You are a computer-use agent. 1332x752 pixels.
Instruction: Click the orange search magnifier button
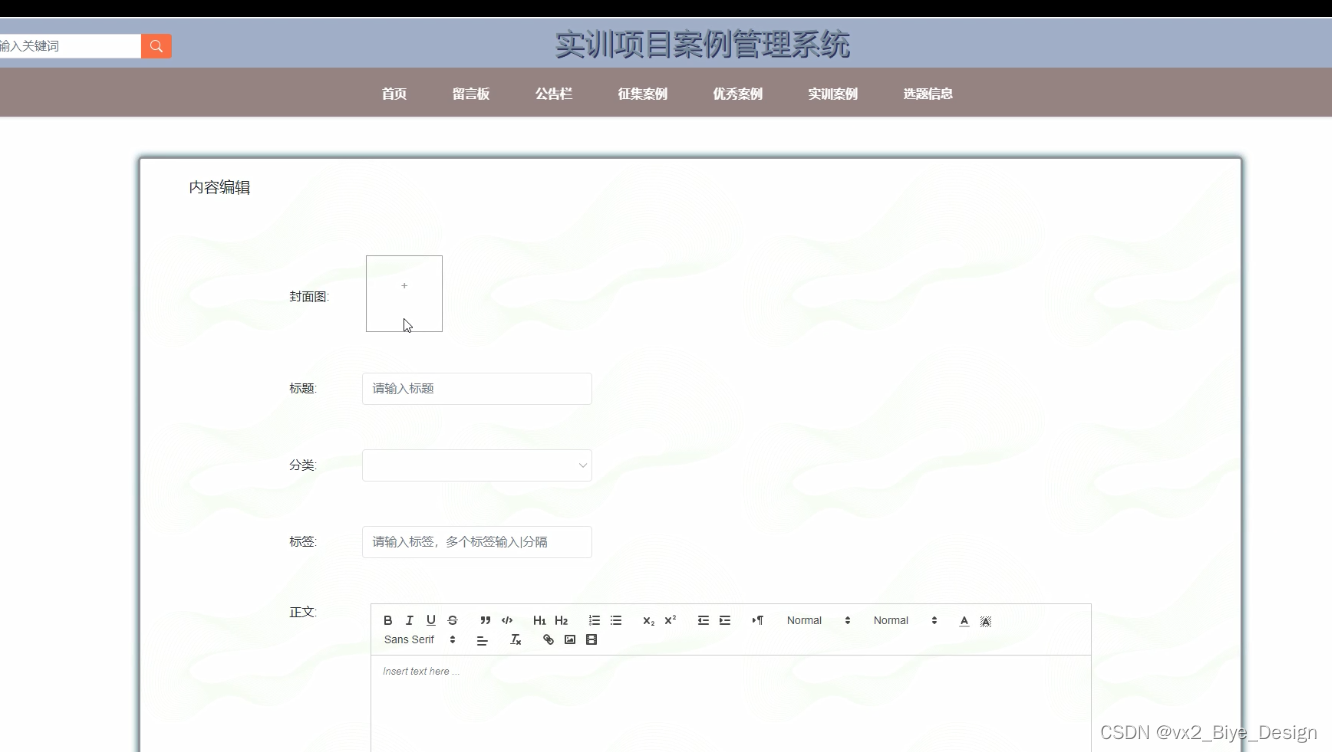click(156, 46)
